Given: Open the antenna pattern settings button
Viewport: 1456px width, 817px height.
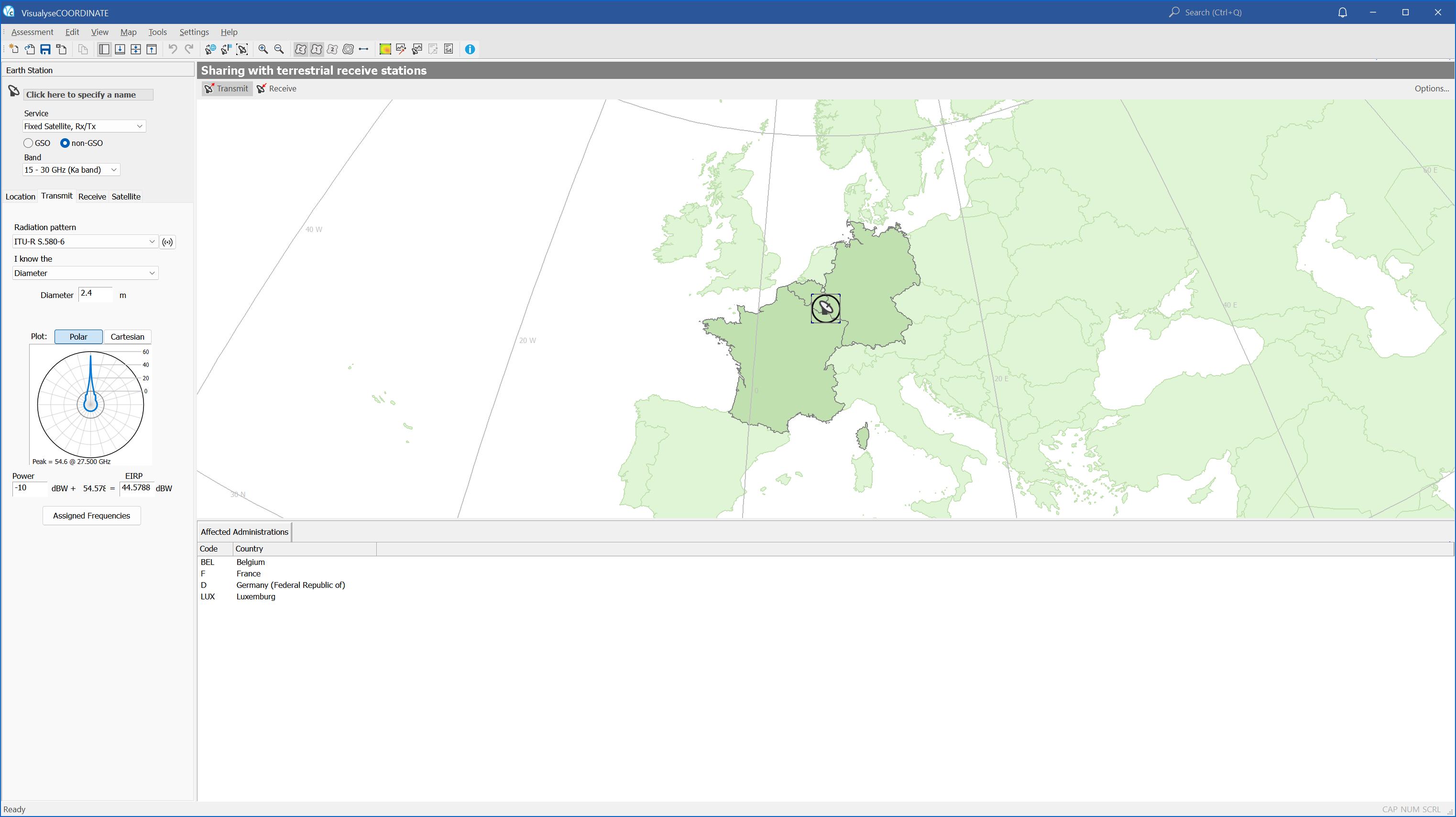Looking at the screenshot, I should point(167,242).
